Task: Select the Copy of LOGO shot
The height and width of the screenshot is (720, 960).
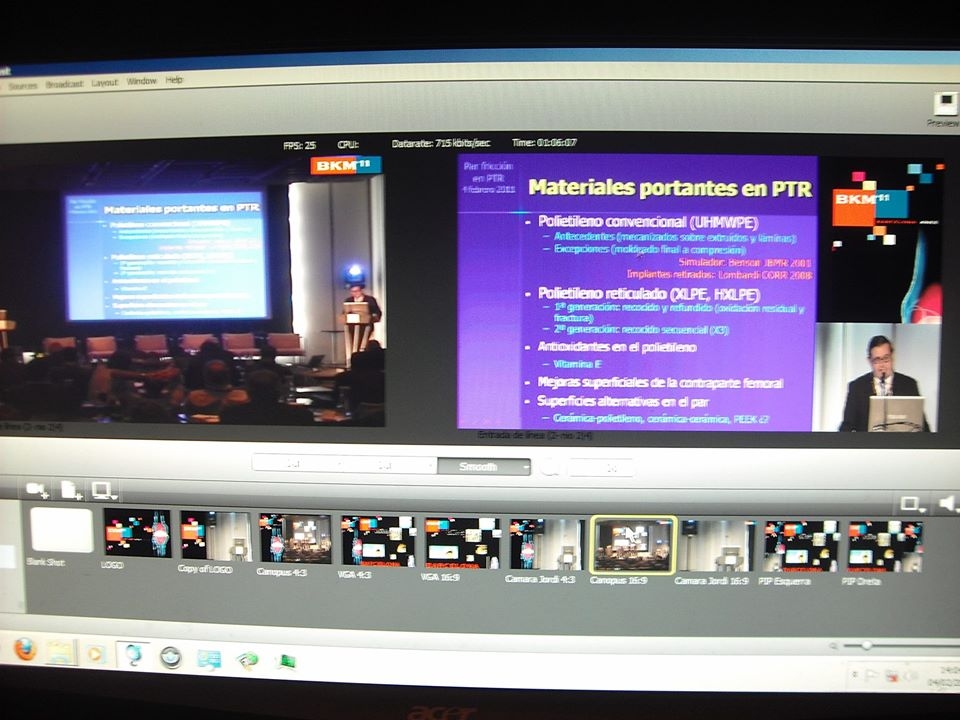Action: pos(216,536)
